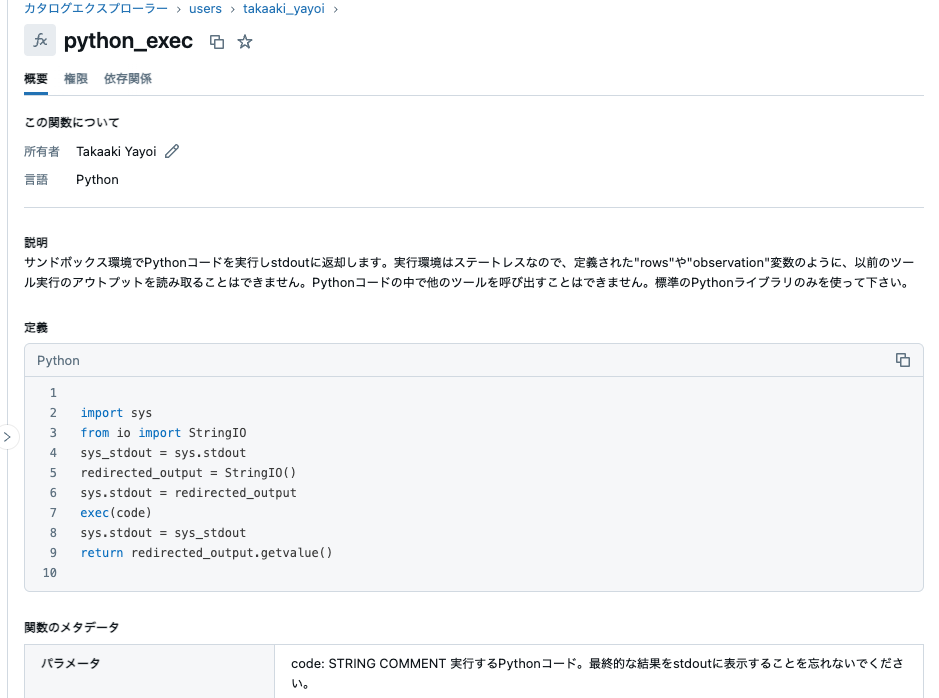Copy the function name using the copy icon

216,41
